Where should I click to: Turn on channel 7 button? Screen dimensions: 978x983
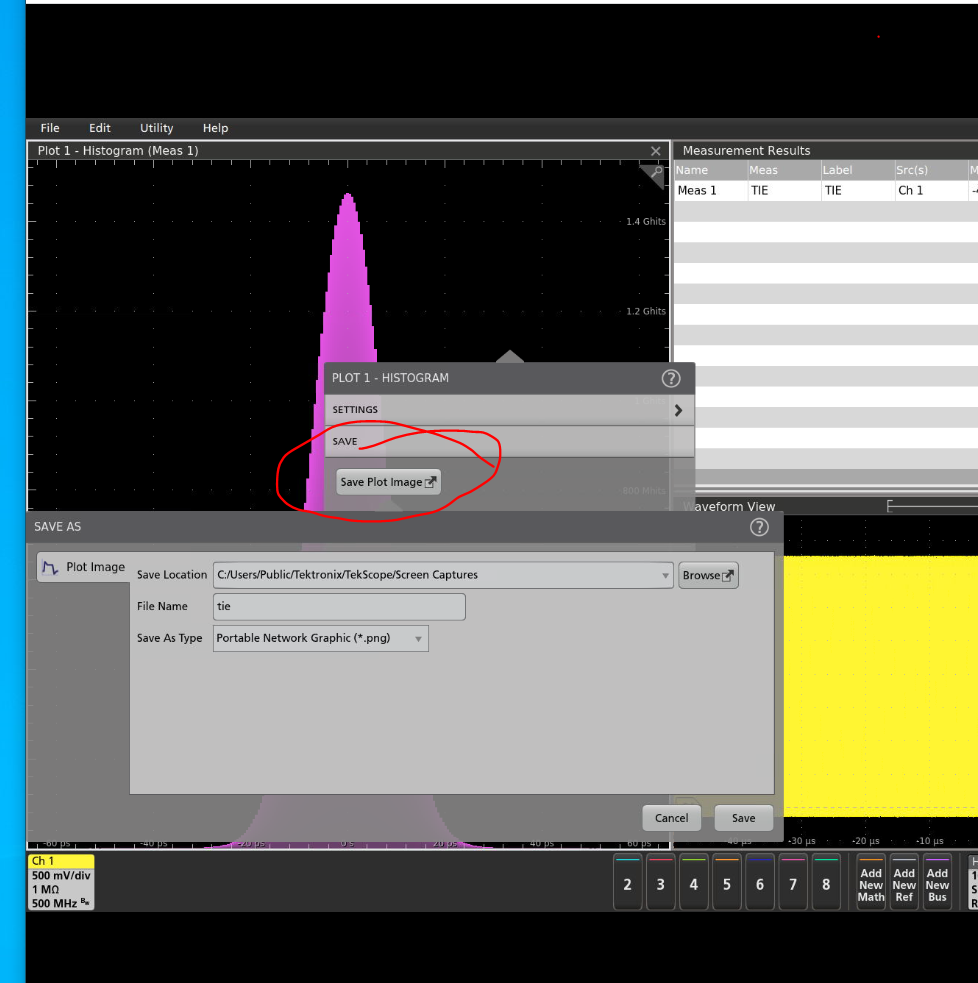(793, 882)
